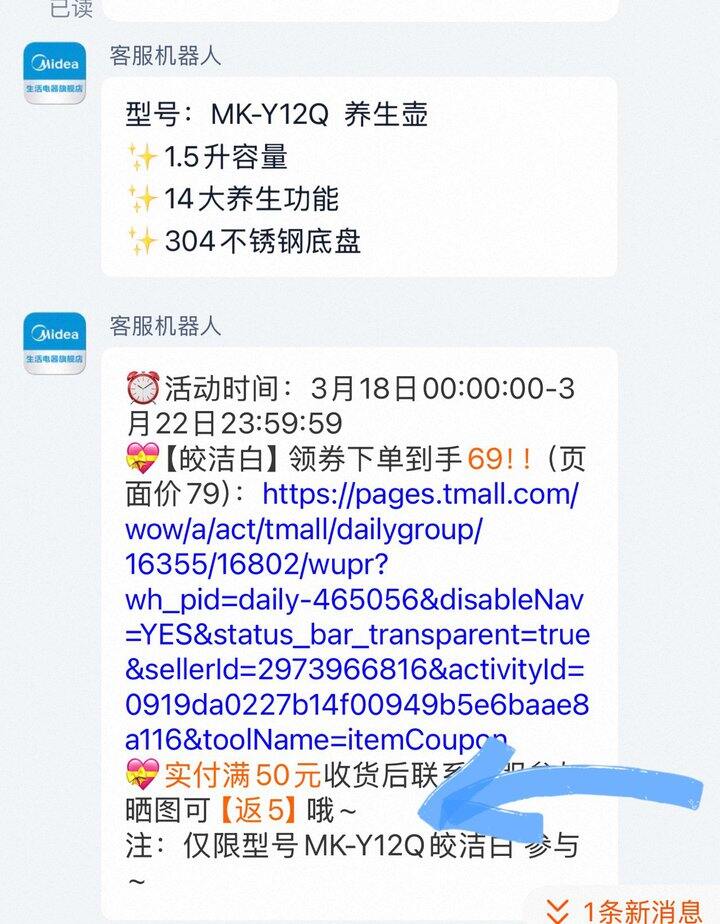Tap the lower 客服机器人 sender name
This screenshot has height=924, width=720.
[165, 326]
